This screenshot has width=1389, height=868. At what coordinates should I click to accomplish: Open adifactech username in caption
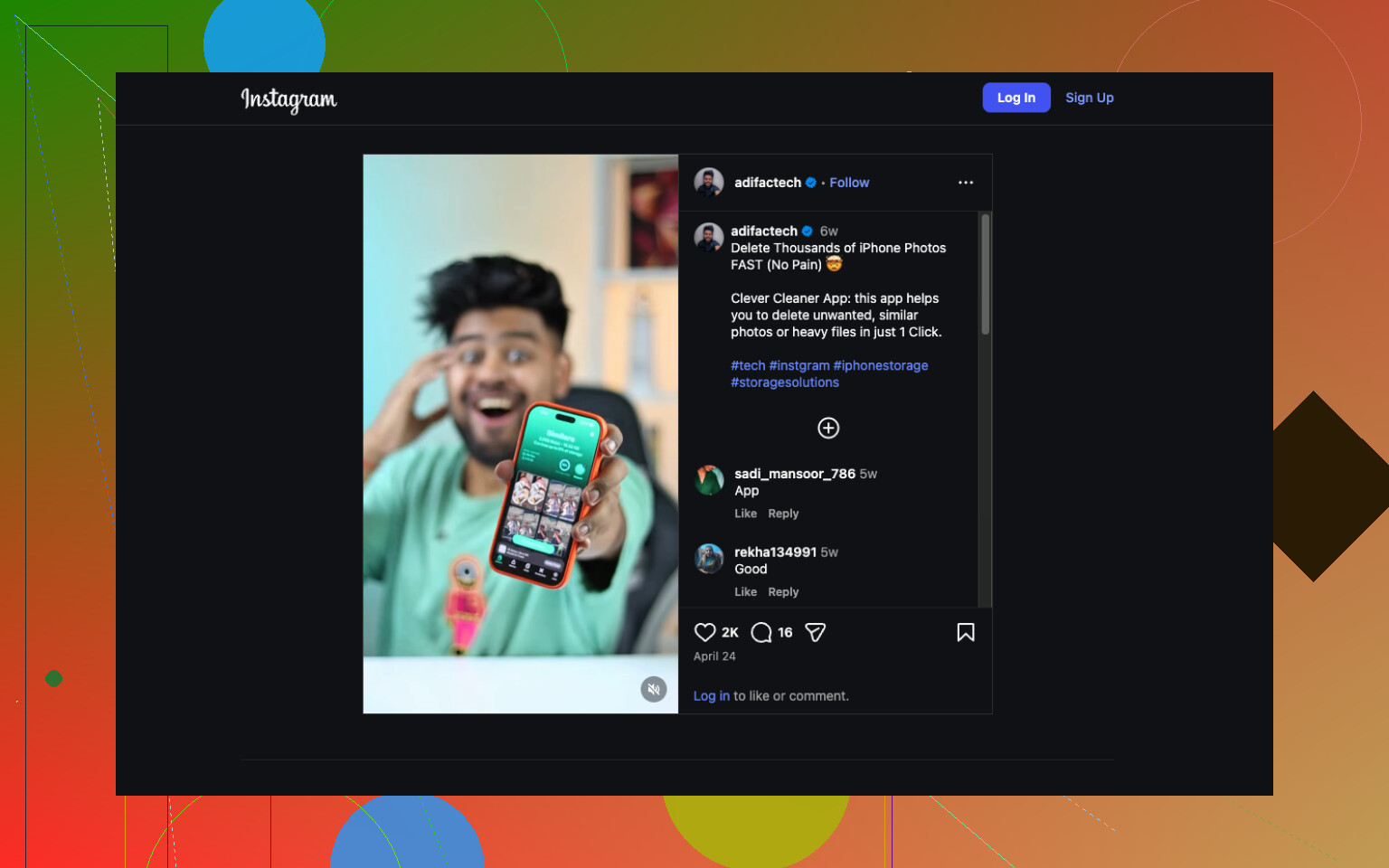point(764,231)
